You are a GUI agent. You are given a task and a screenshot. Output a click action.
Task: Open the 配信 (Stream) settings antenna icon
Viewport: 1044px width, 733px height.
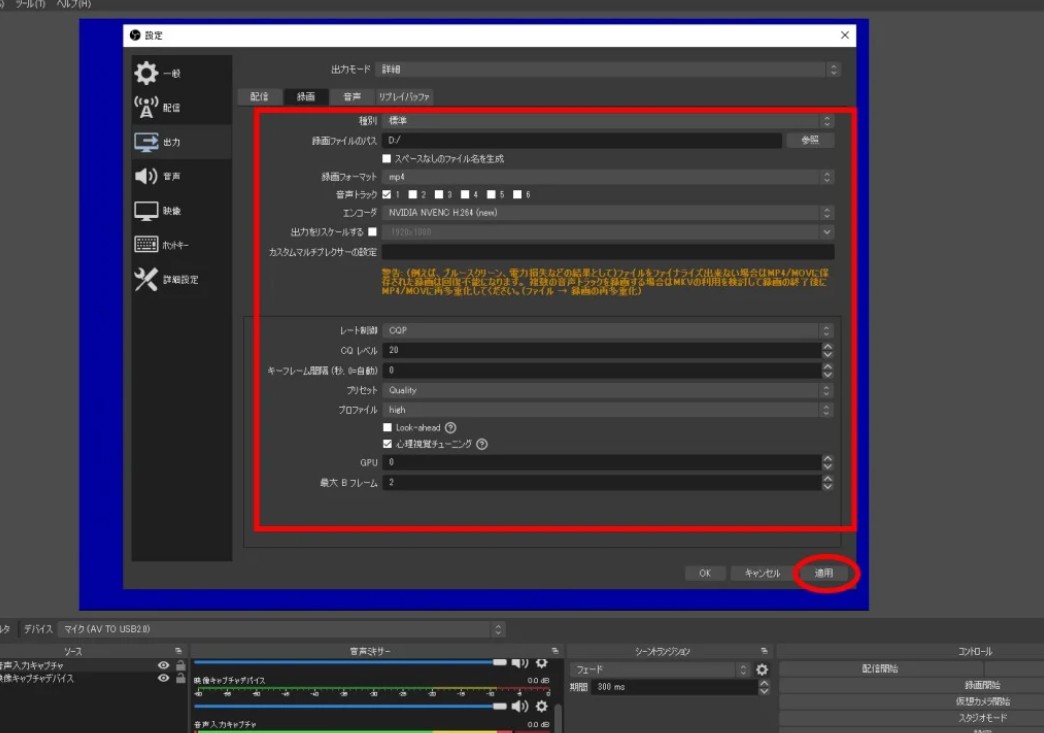pyautogui.click(x=146, y=107)
